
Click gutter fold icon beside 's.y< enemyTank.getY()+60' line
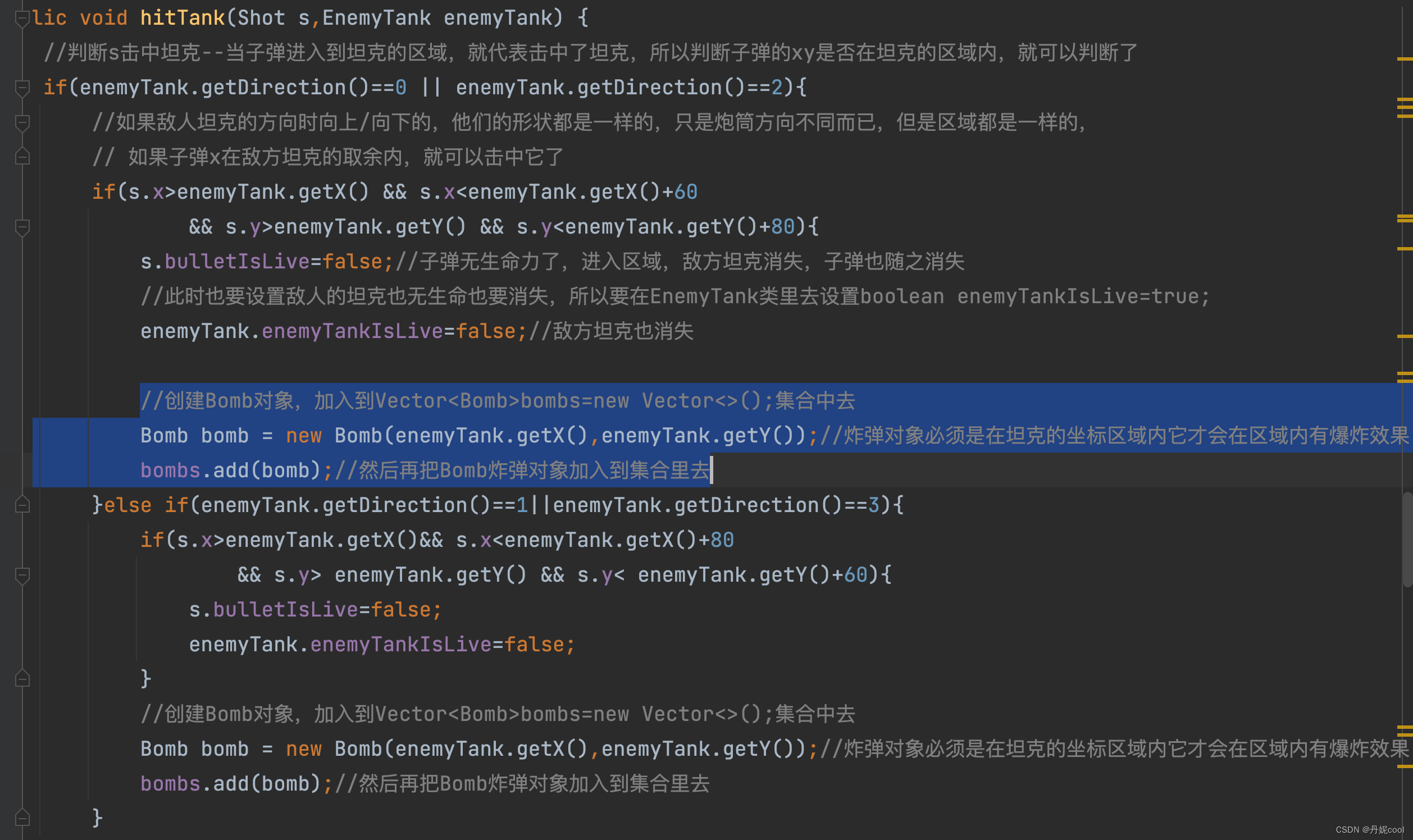[x=22, y=575]
